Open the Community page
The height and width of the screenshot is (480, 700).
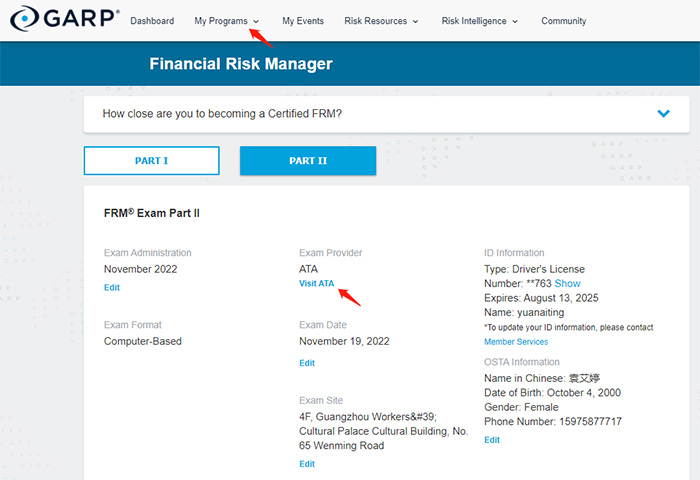[563, 21]
